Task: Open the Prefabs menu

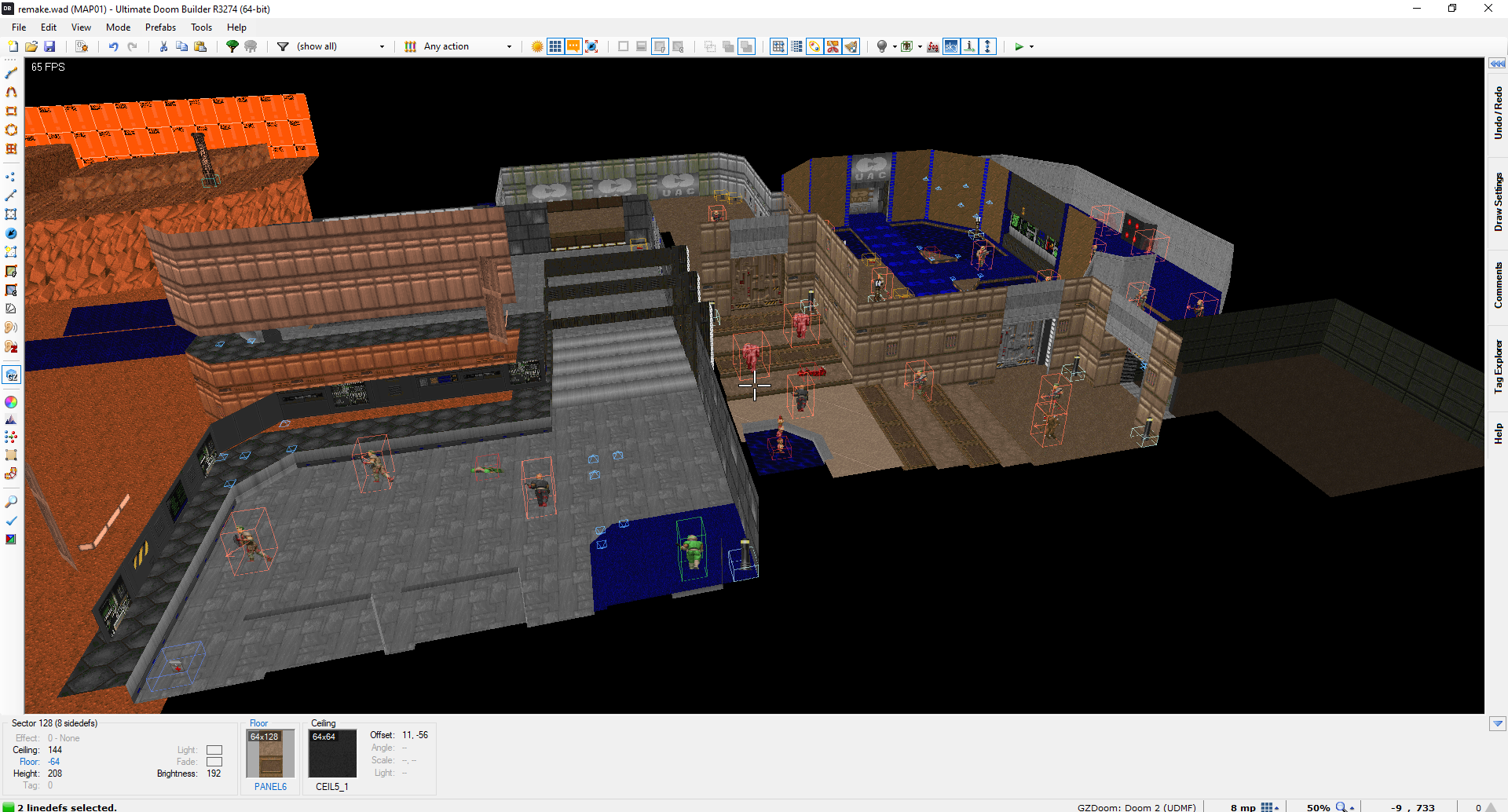Action: (160, 27)
